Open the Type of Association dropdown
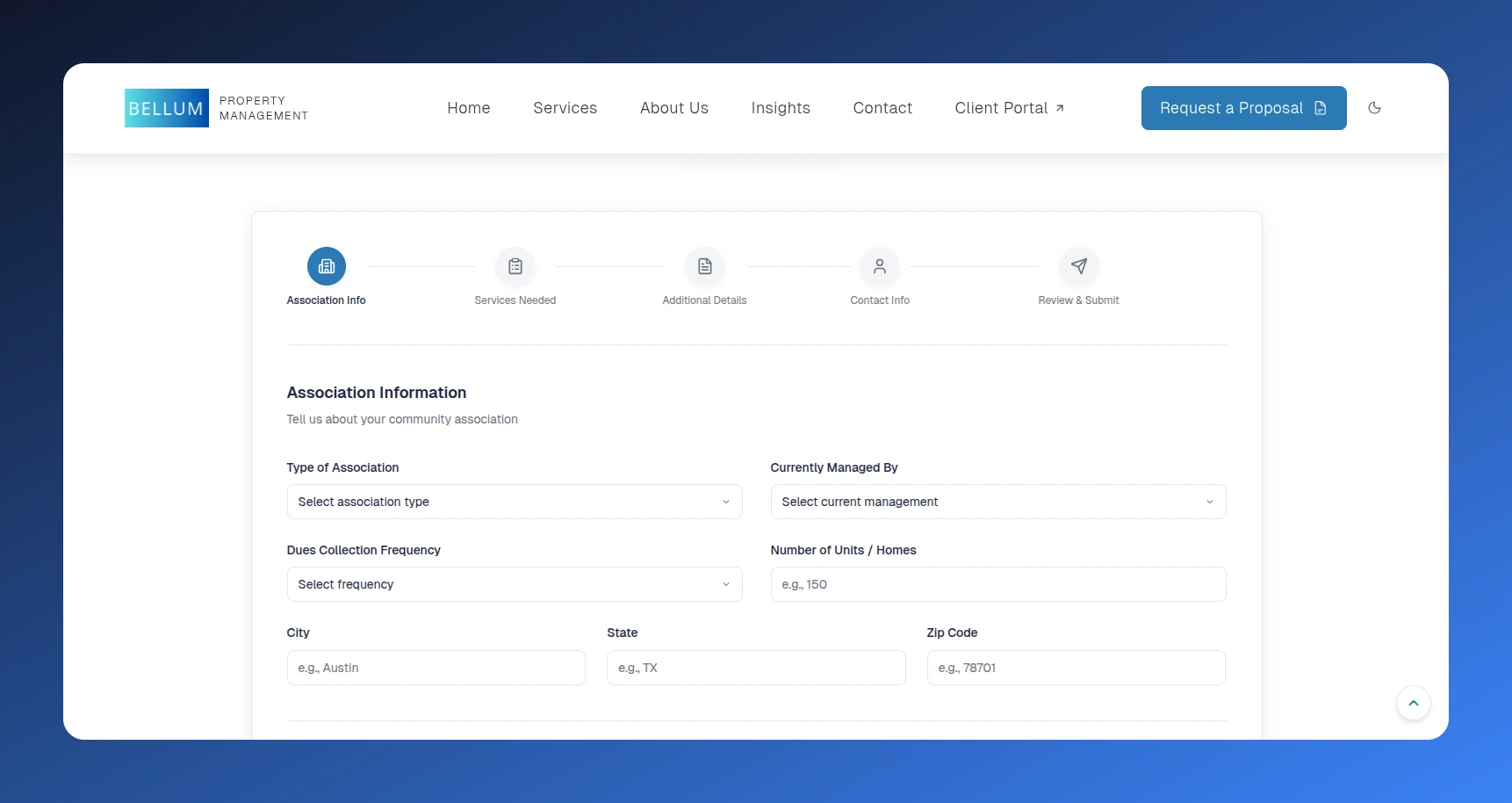The image size is (1512, 803). tap(515, 502)
